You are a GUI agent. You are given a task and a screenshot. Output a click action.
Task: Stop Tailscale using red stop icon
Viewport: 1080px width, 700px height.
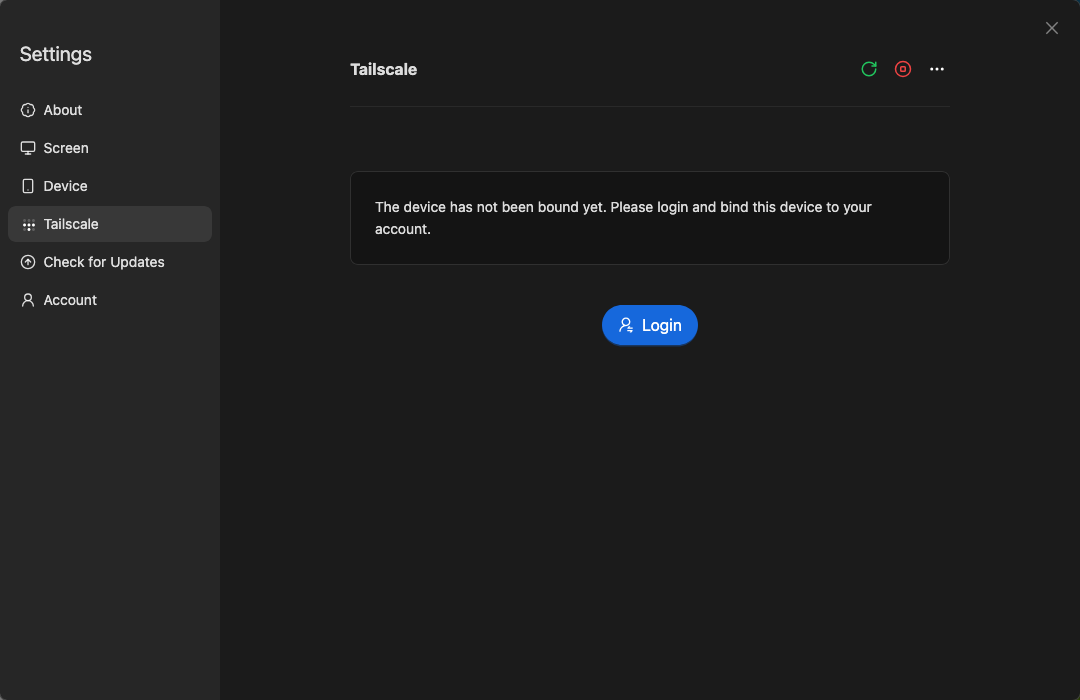pos(902,69)
